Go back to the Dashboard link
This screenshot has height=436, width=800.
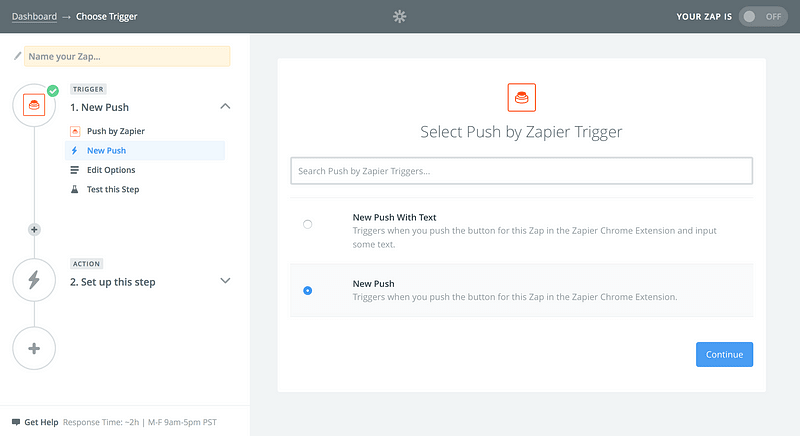tap(34, 16)
